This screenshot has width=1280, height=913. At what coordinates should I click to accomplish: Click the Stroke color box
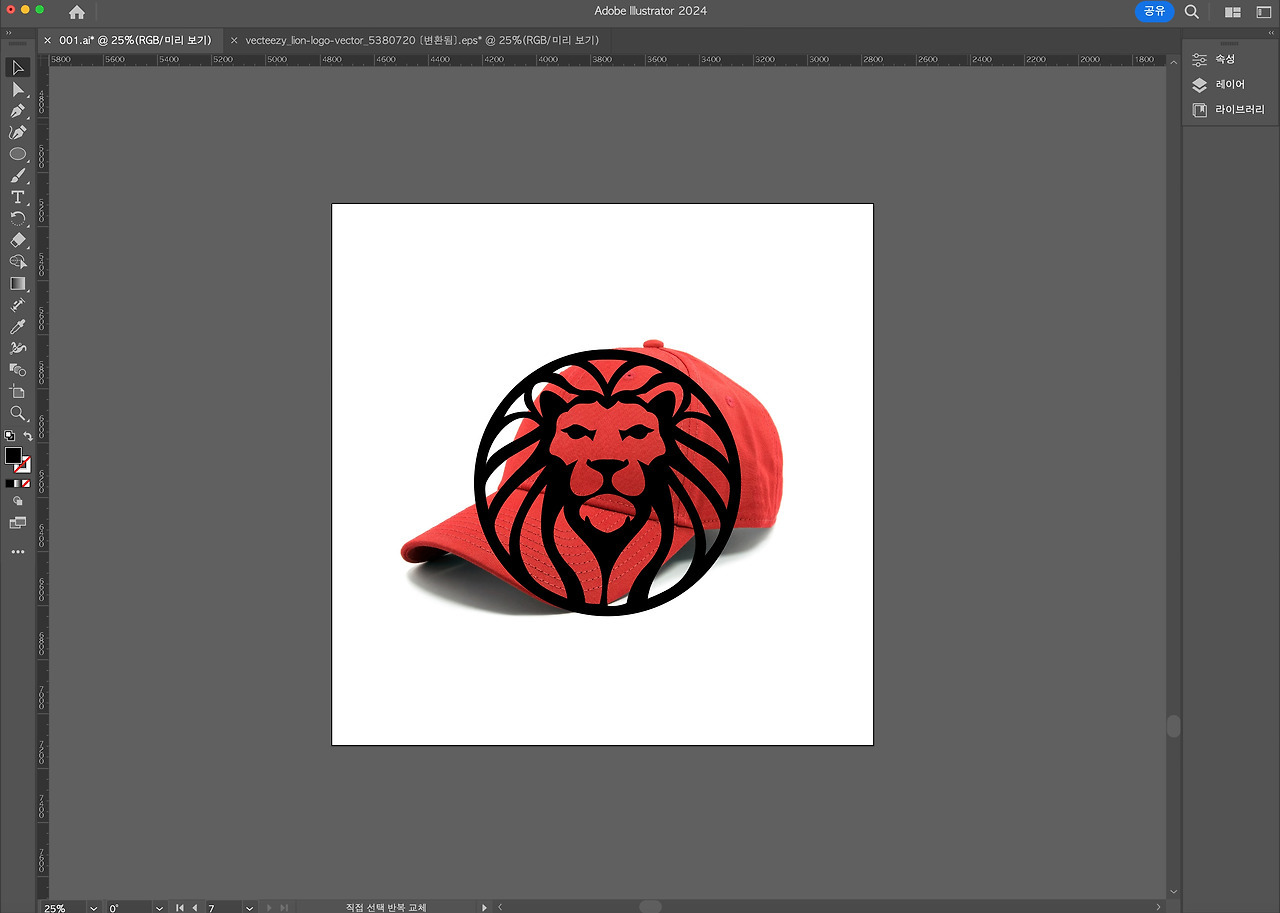[24, 467]
